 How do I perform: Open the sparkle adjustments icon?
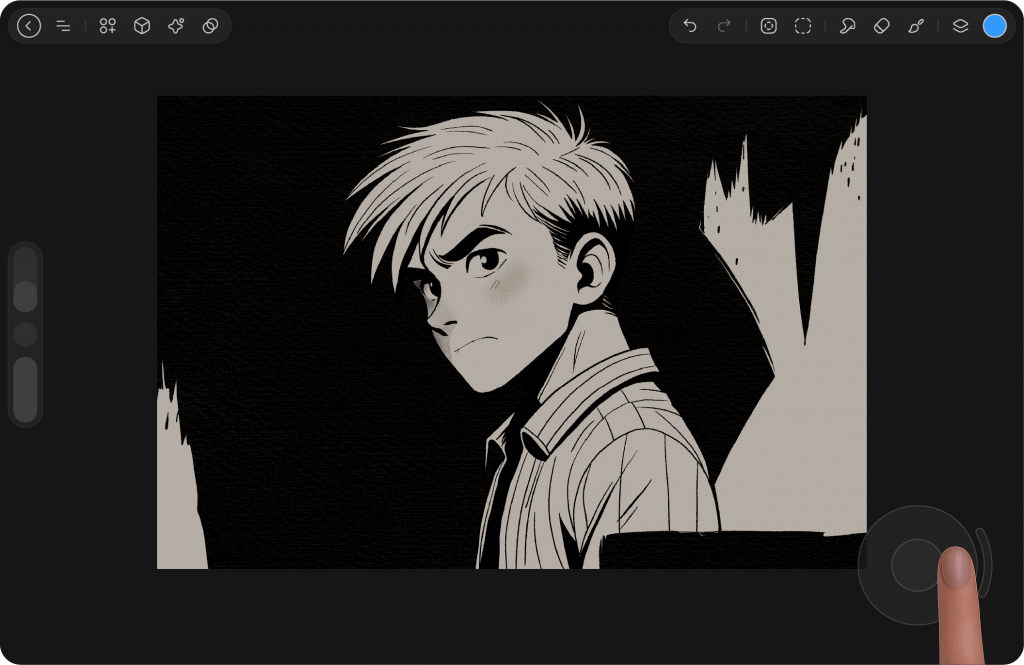click(176, 26)
